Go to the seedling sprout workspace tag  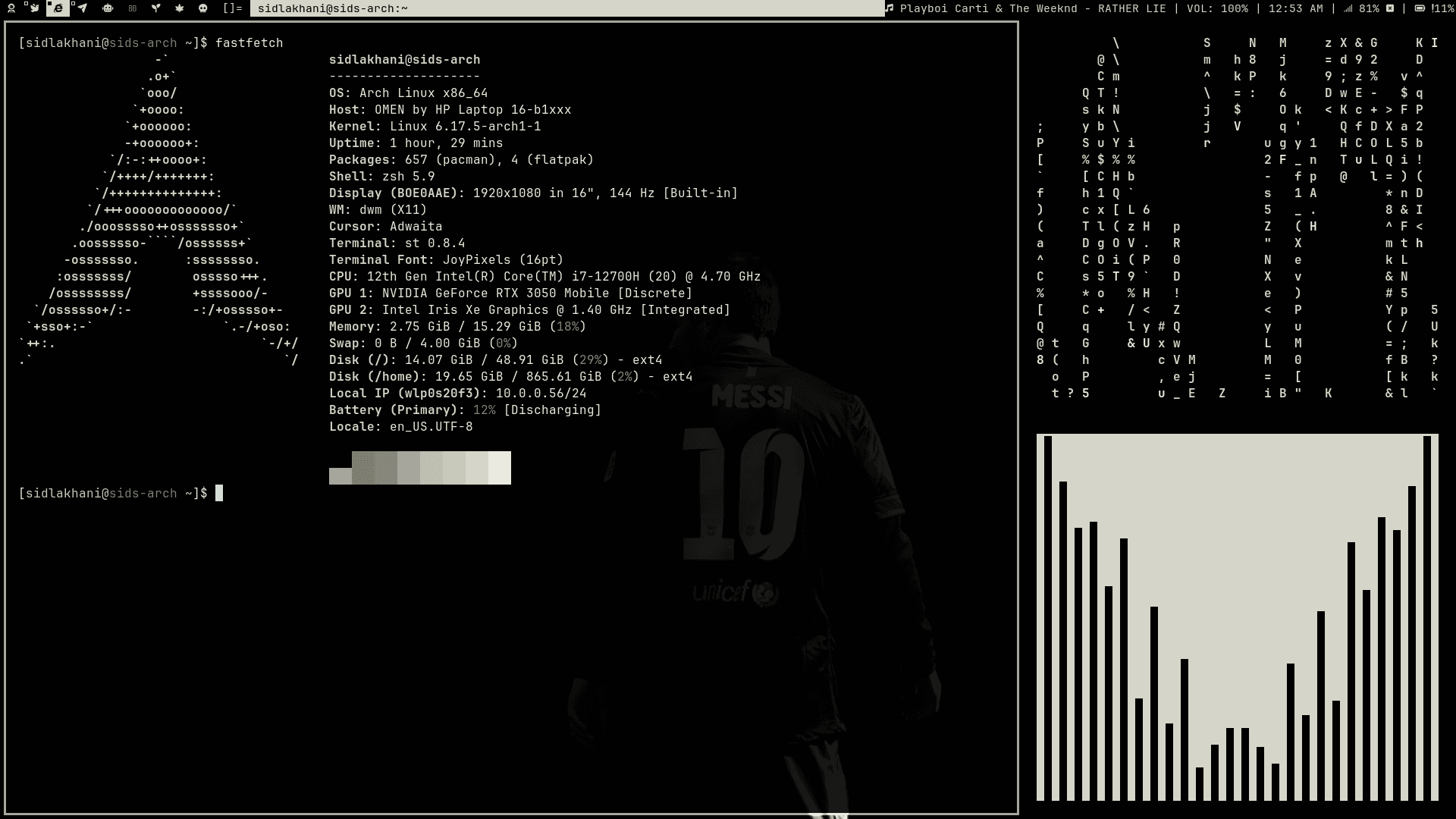coord(155,8)
